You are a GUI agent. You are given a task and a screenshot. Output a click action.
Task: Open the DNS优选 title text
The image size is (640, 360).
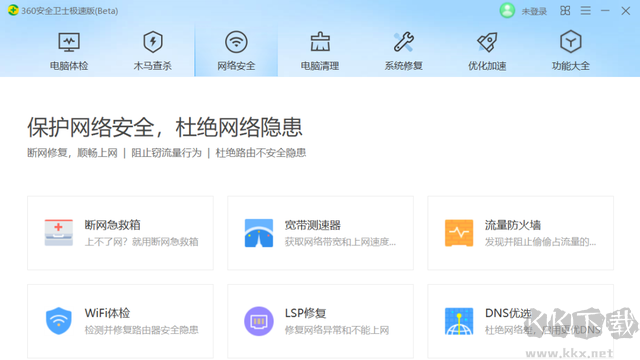click(508, 313)
